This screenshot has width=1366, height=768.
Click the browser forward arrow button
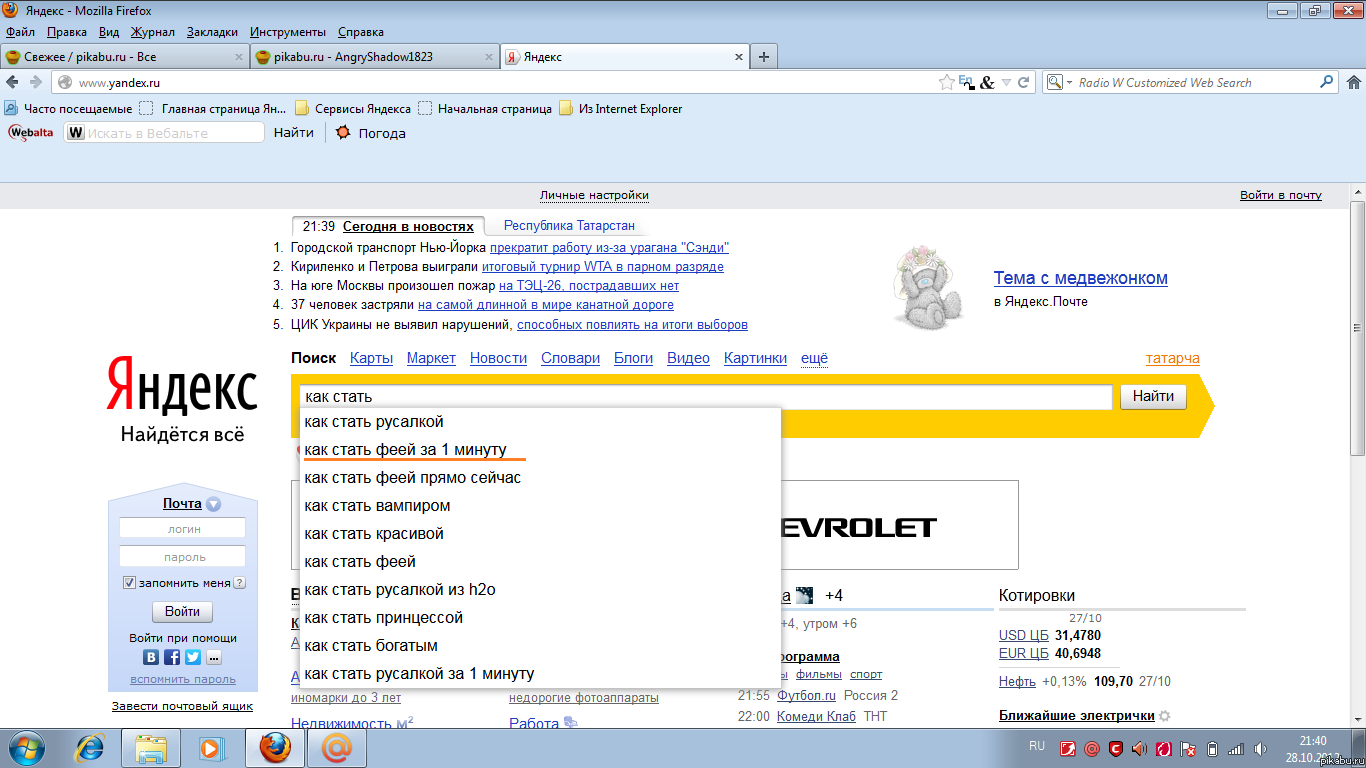pos(35,82)
